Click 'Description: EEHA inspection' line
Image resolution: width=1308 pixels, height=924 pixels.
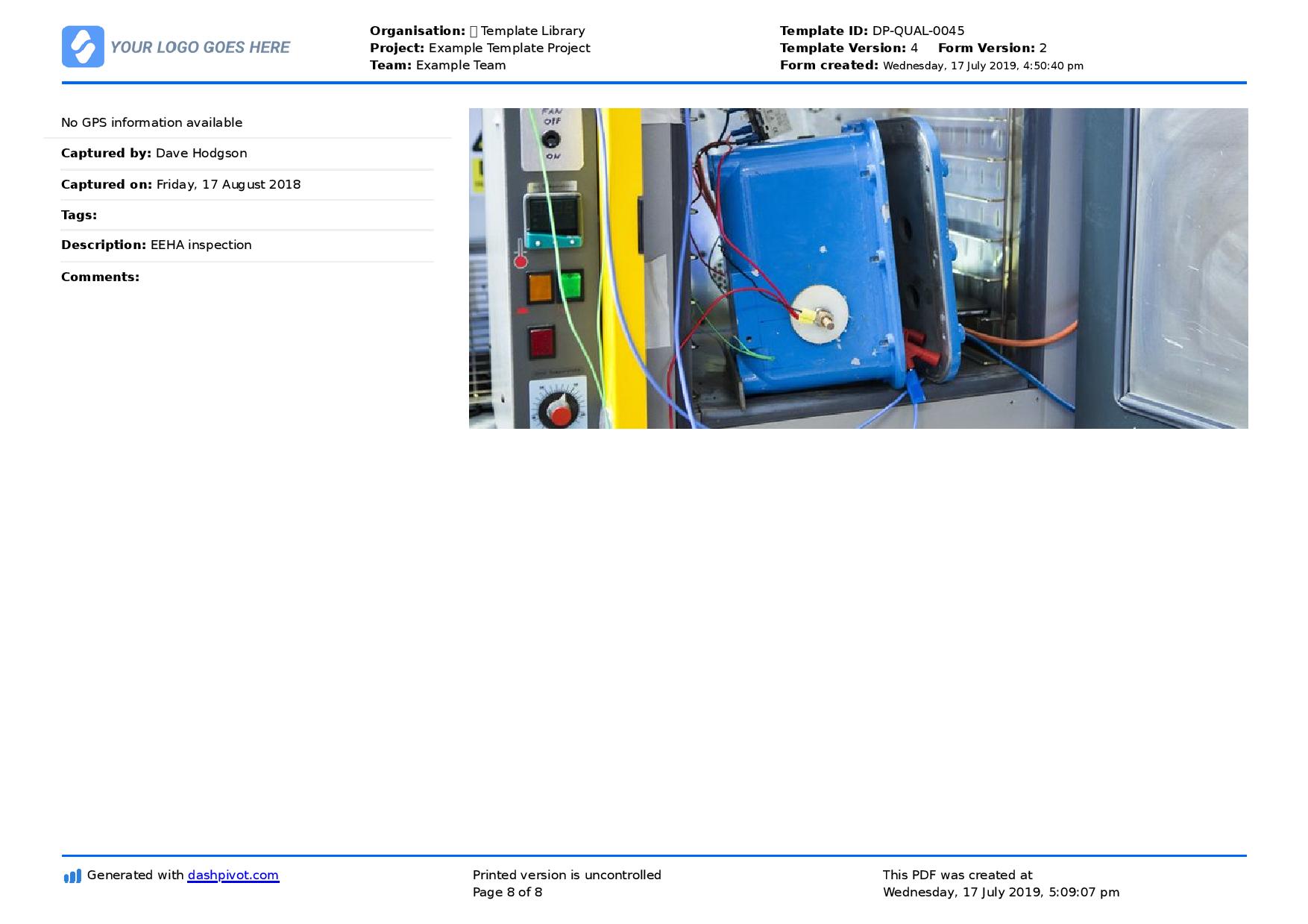156,245
